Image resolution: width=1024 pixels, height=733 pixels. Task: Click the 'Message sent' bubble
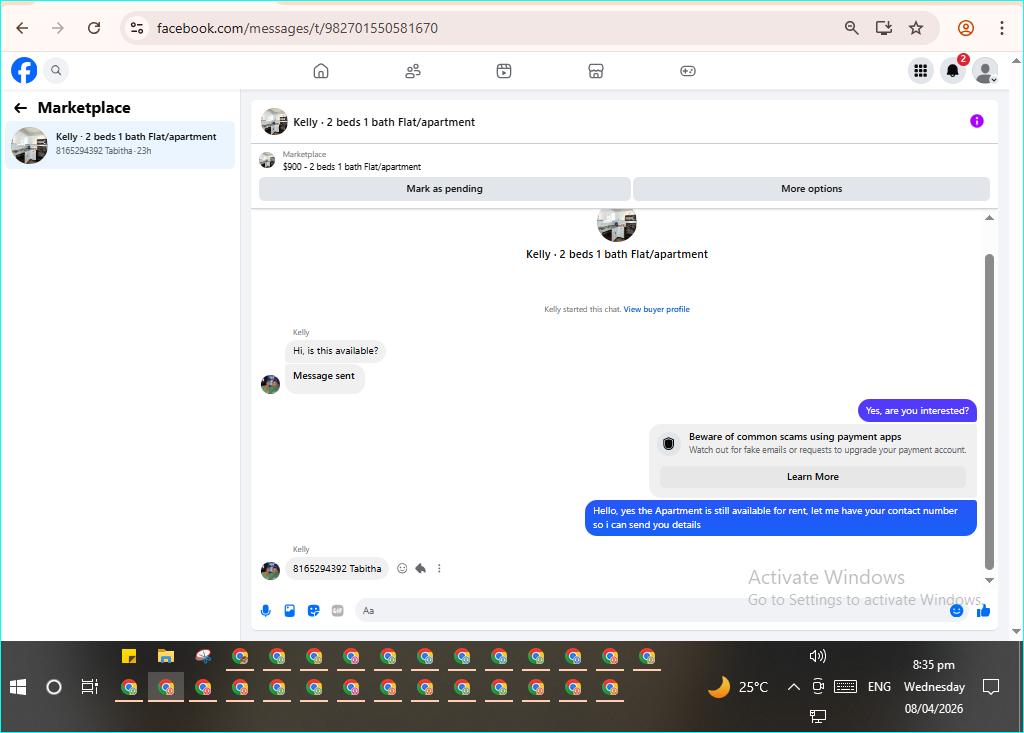(325, 378)
